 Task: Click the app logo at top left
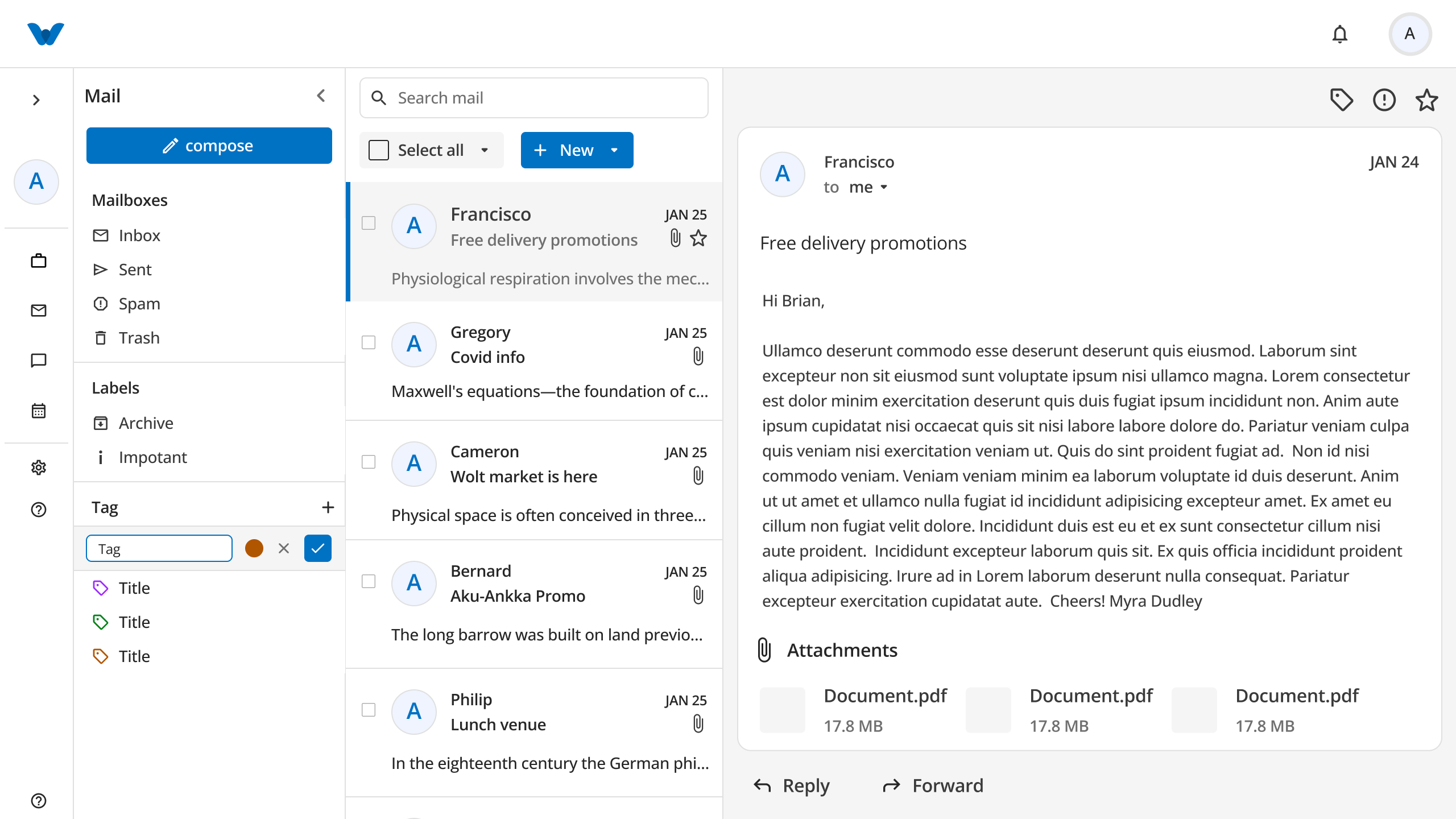tap(46, 34)
